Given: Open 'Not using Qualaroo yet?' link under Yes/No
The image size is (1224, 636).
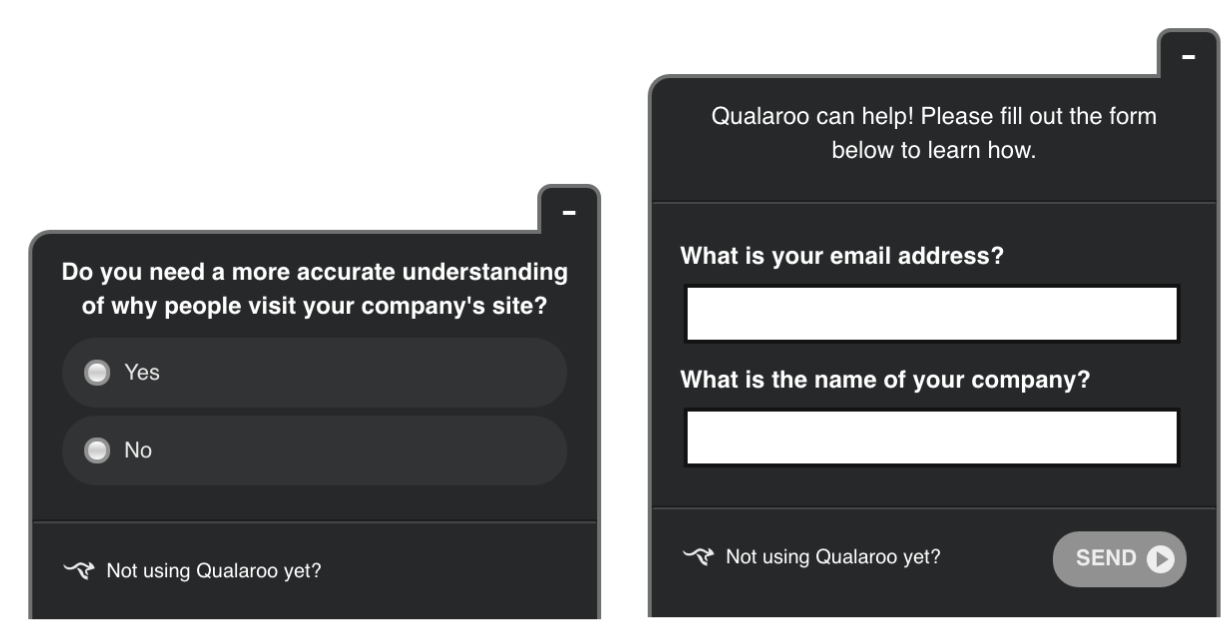Looking at the screenshot, I should (214, 572).
